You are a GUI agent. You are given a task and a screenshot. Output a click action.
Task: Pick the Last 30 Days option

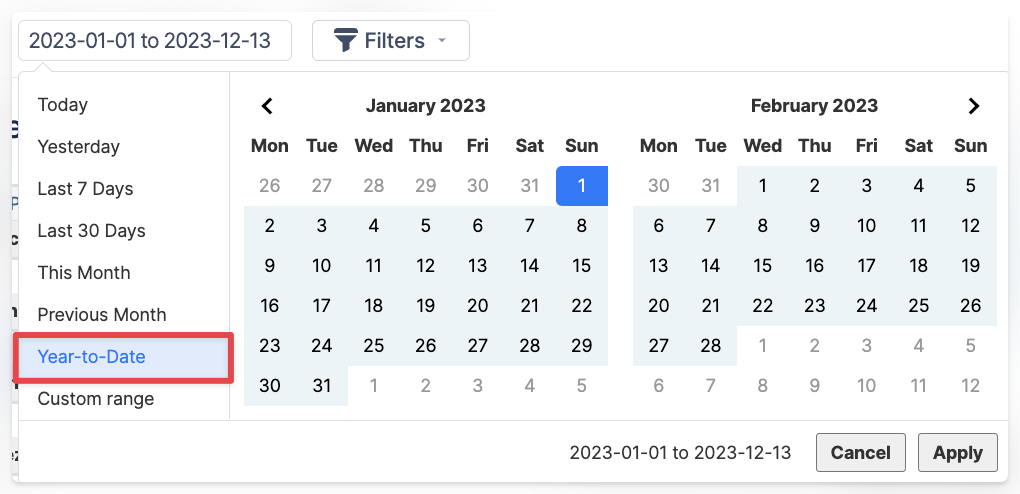[x=92, y=231]
